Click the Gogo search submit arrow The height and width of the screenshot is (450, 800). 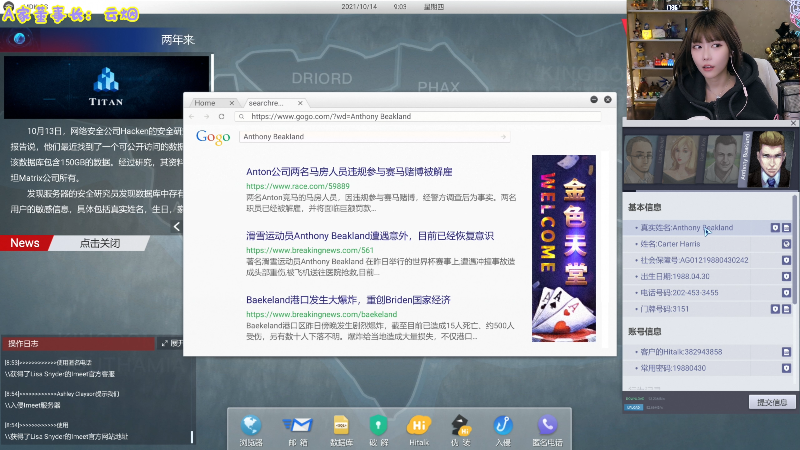(x=503, y=137)
